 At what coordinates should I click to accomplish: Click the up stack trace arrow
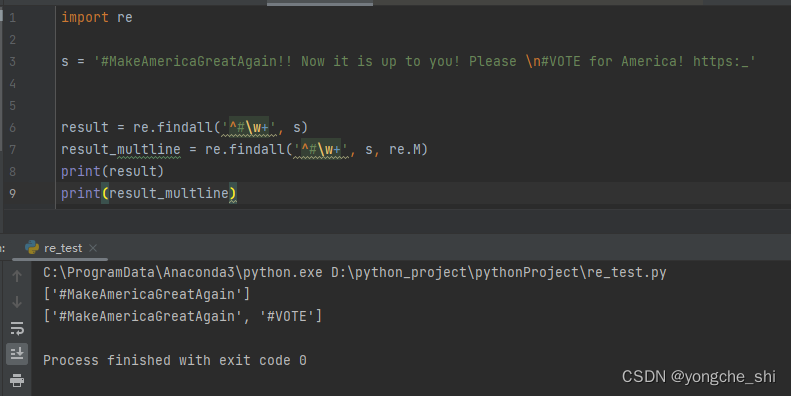point(17,276)
